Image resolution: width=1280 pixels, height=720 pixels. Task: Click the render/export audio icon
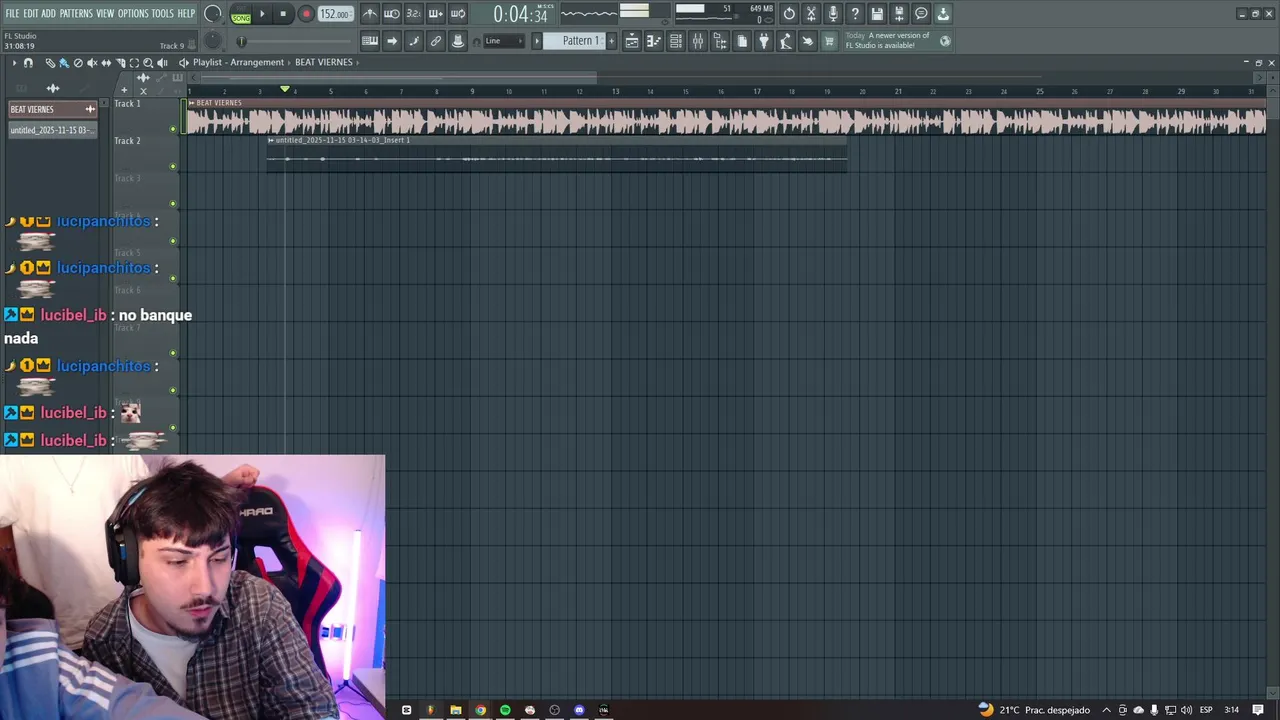click(x=899, y=14)
